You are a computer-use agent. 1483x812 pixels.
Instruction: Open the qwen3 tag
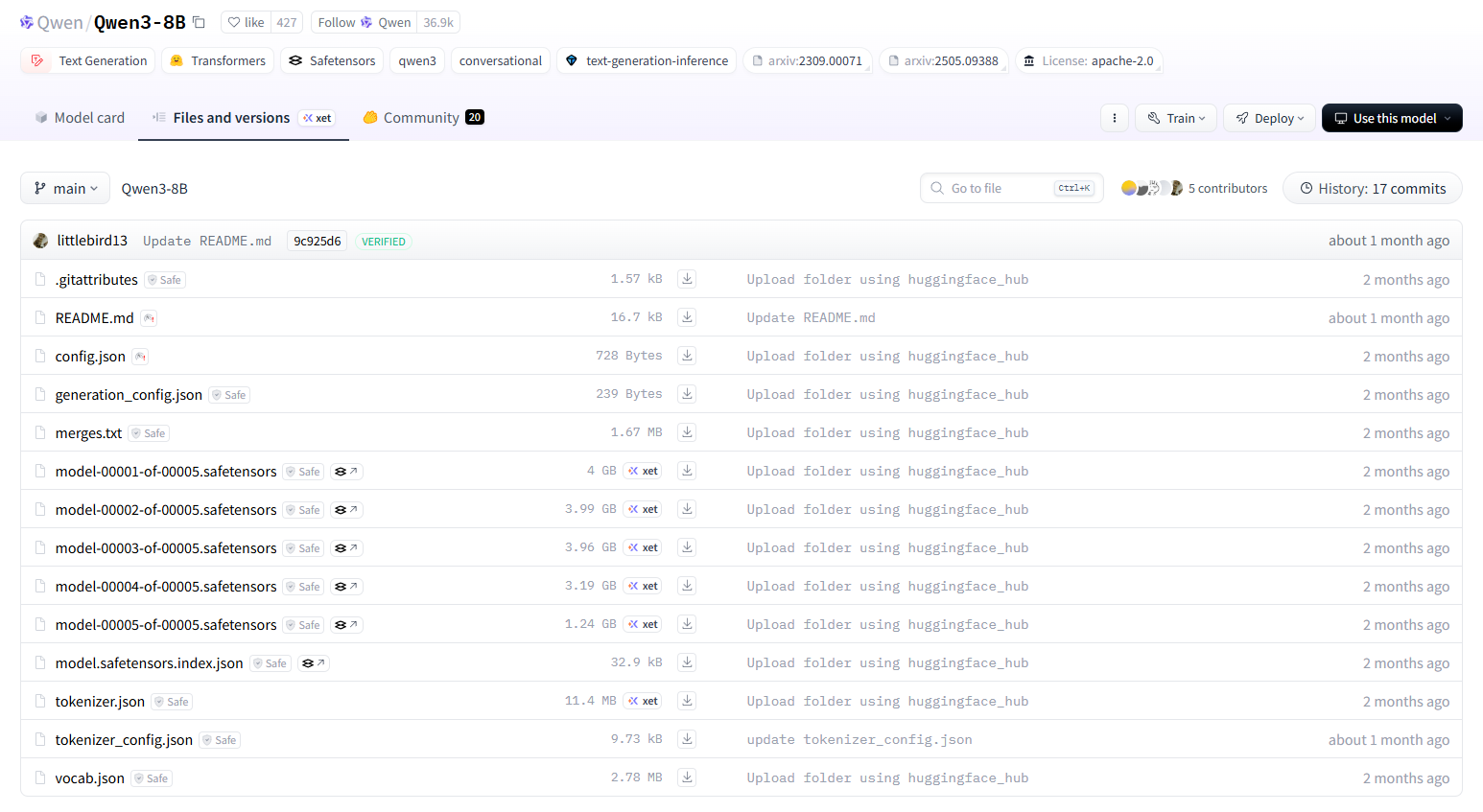pyautogui.click(x=417, y=60)
